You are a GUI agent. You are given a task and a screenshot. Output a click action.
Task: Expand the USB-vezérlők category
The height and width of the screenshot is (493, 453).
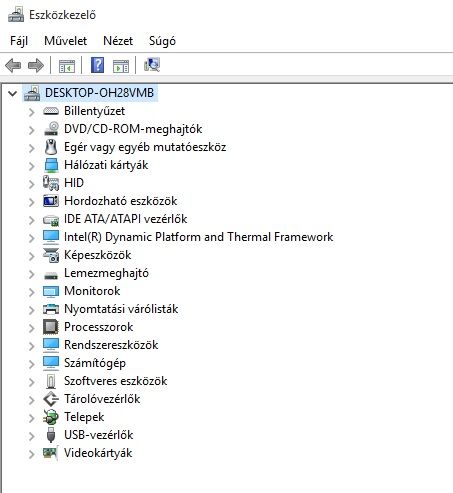click(31, 436)
